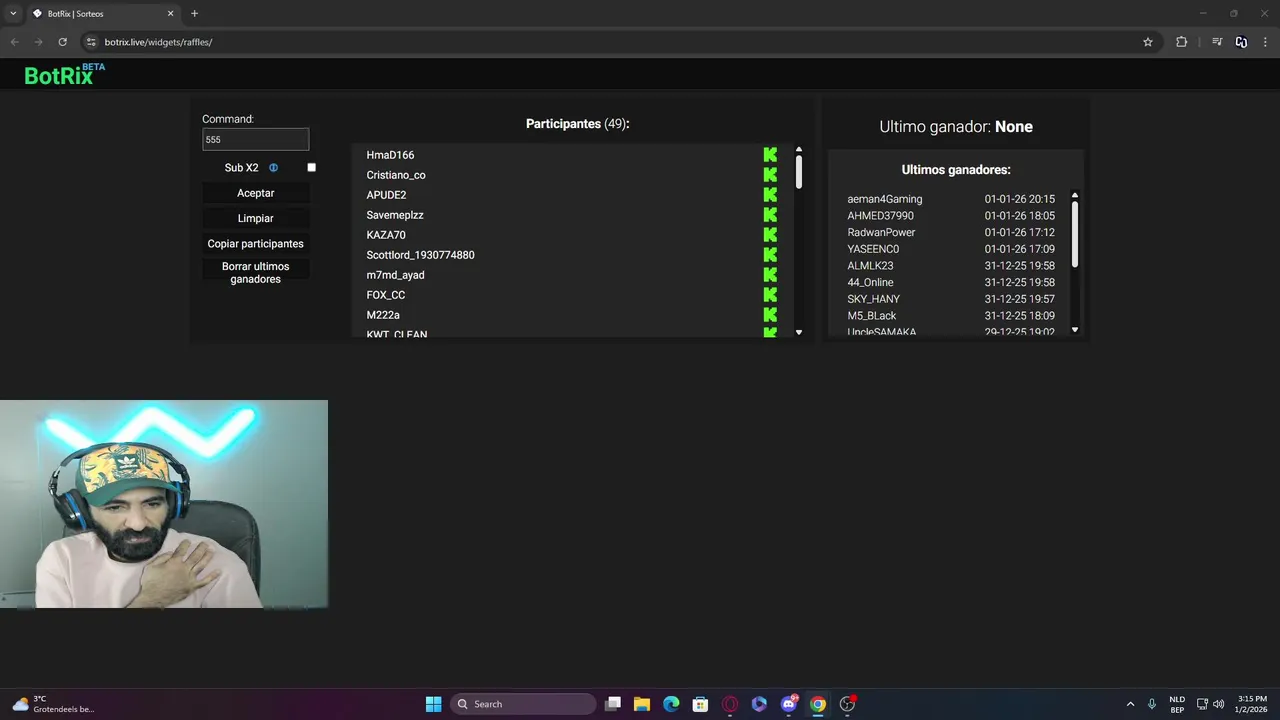Select participant m7md_ayad
The image size is (1280, 720).
point(395,275)
